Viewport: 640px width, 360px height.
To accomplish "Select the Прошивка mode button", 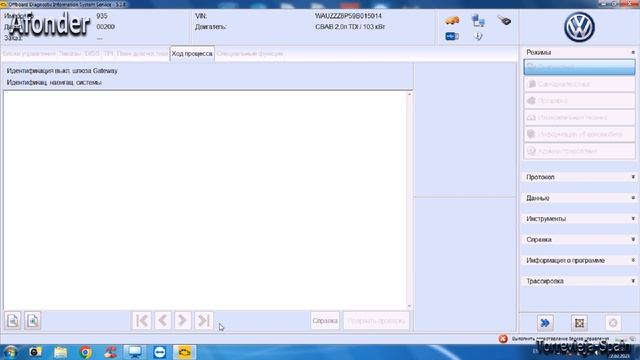I will [579, 101].
